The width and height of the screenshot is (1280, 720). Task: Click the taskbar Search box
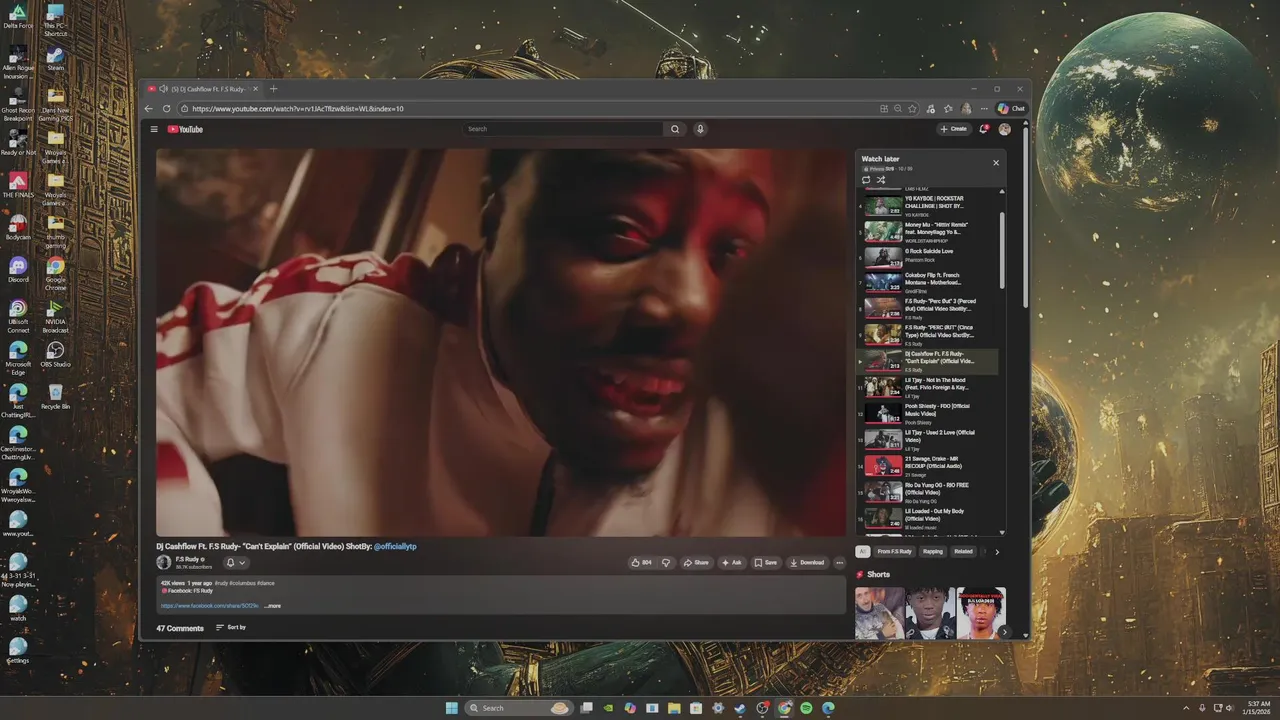[x=519, y=708]
